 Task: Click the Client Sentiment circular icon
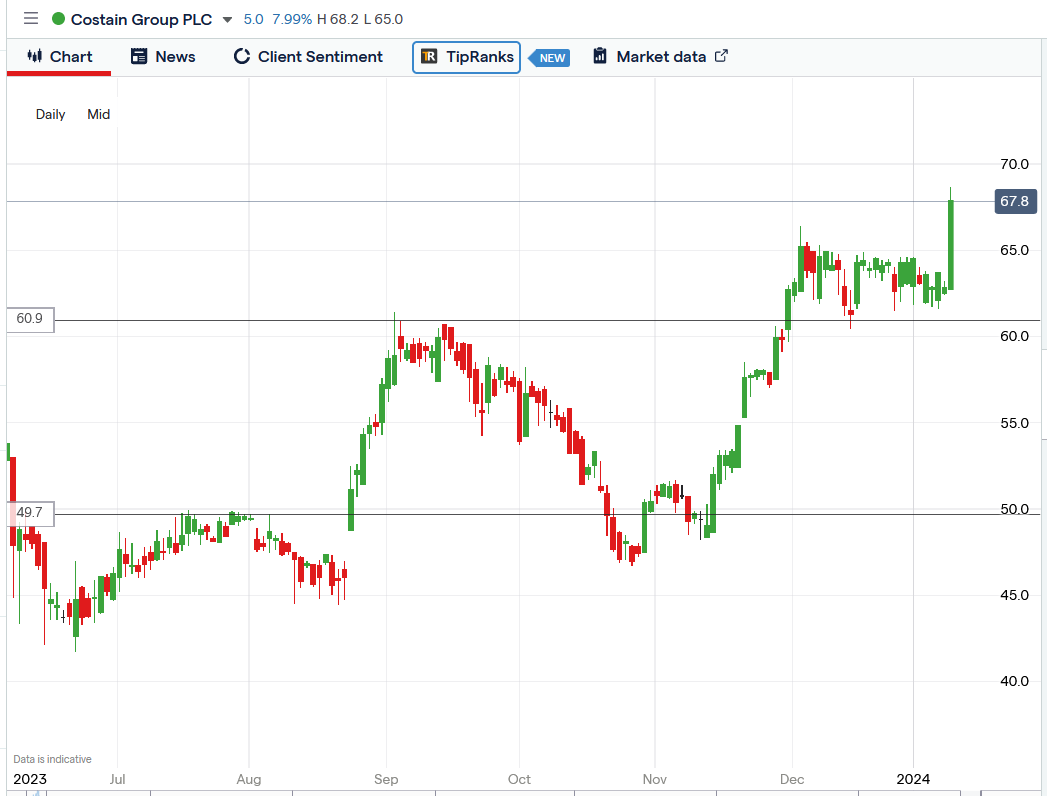(x=242, y=56)
